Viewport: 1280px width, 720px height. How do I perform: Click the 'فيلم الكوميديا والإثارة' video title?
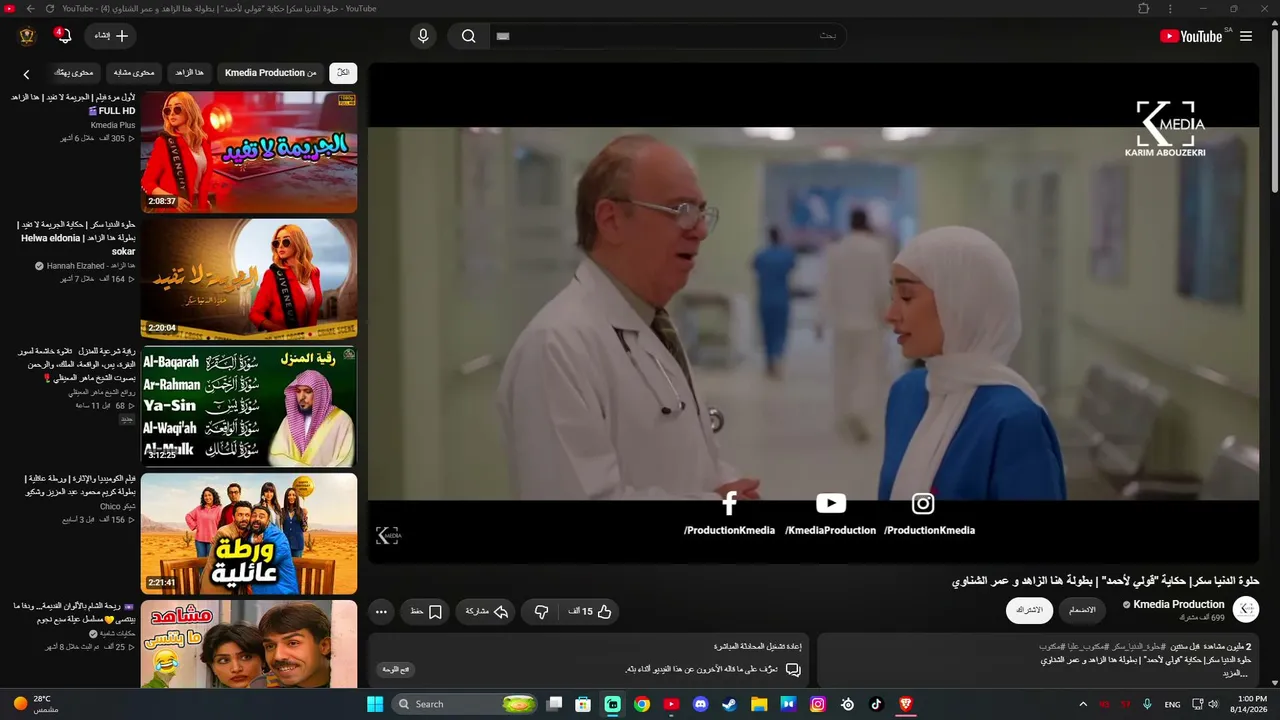click(79, 485)
